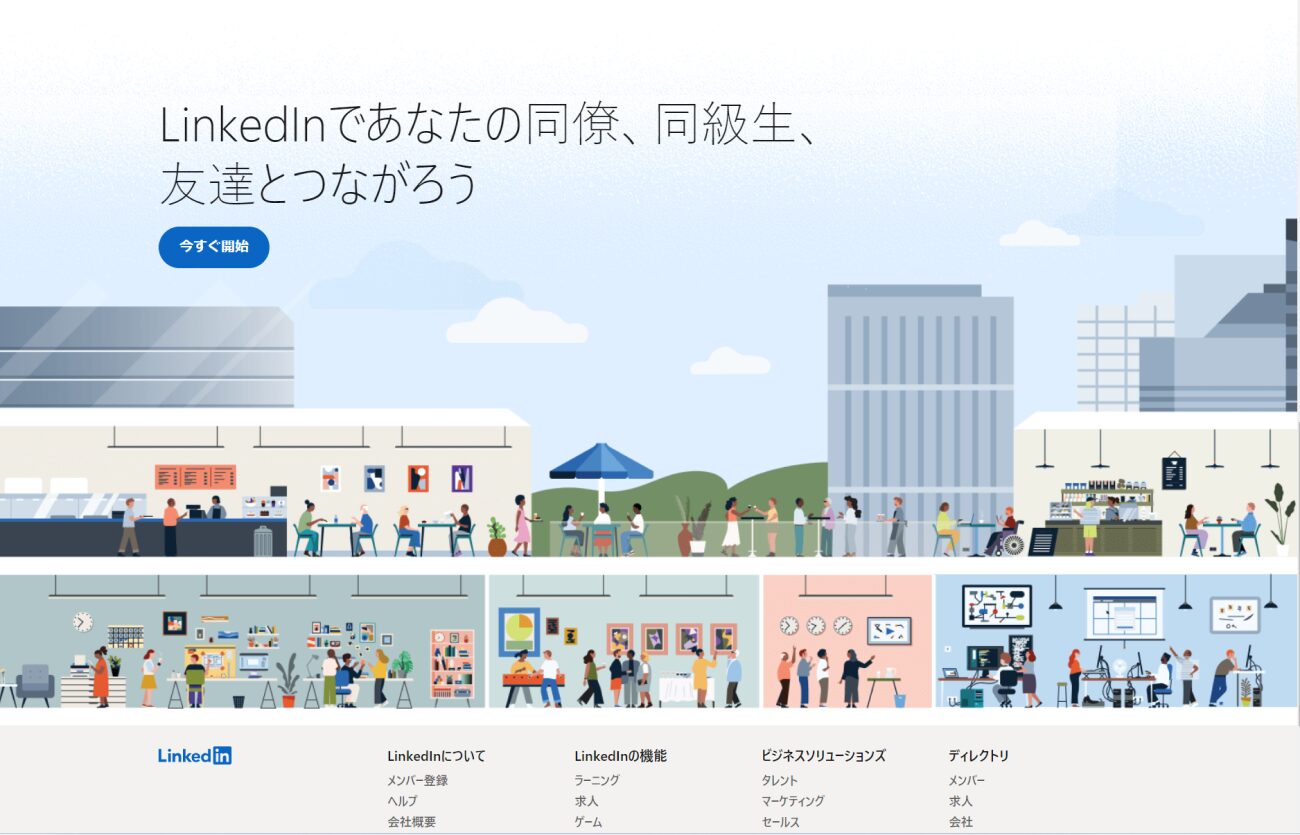The image size is (1300, 835).
Task: Open the 会社概要 link
Action: (x=411, y=822)
